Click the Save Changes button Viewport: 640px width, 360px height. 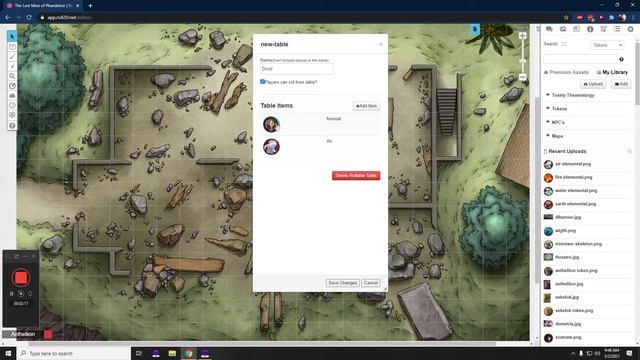[342, 283]
